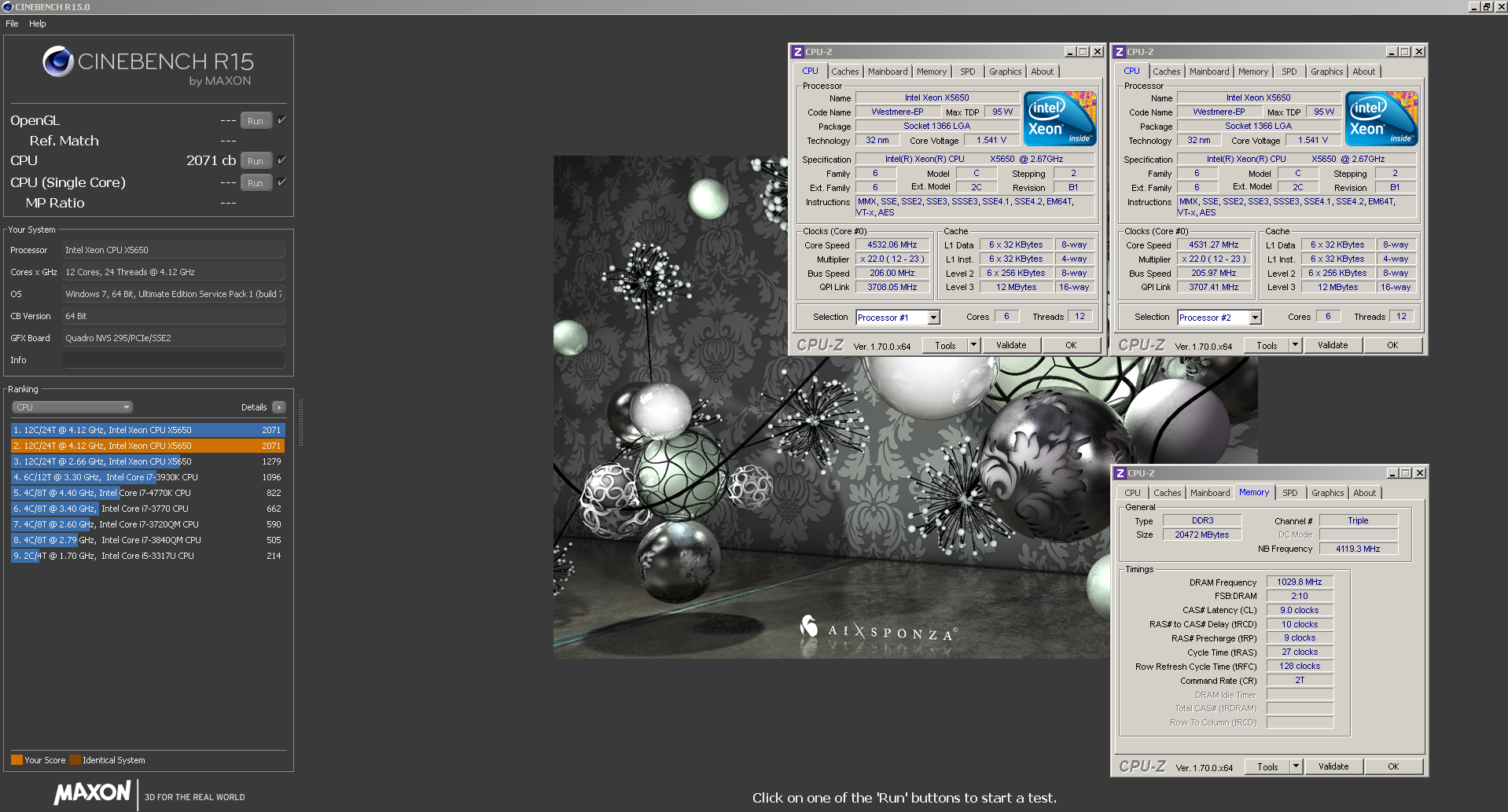Viewport: 1508px width, 812px height.
Task: Open Caches tab in Processor #2 CPU-Z
Action: pyautogui.click(x=1167, y=72)
